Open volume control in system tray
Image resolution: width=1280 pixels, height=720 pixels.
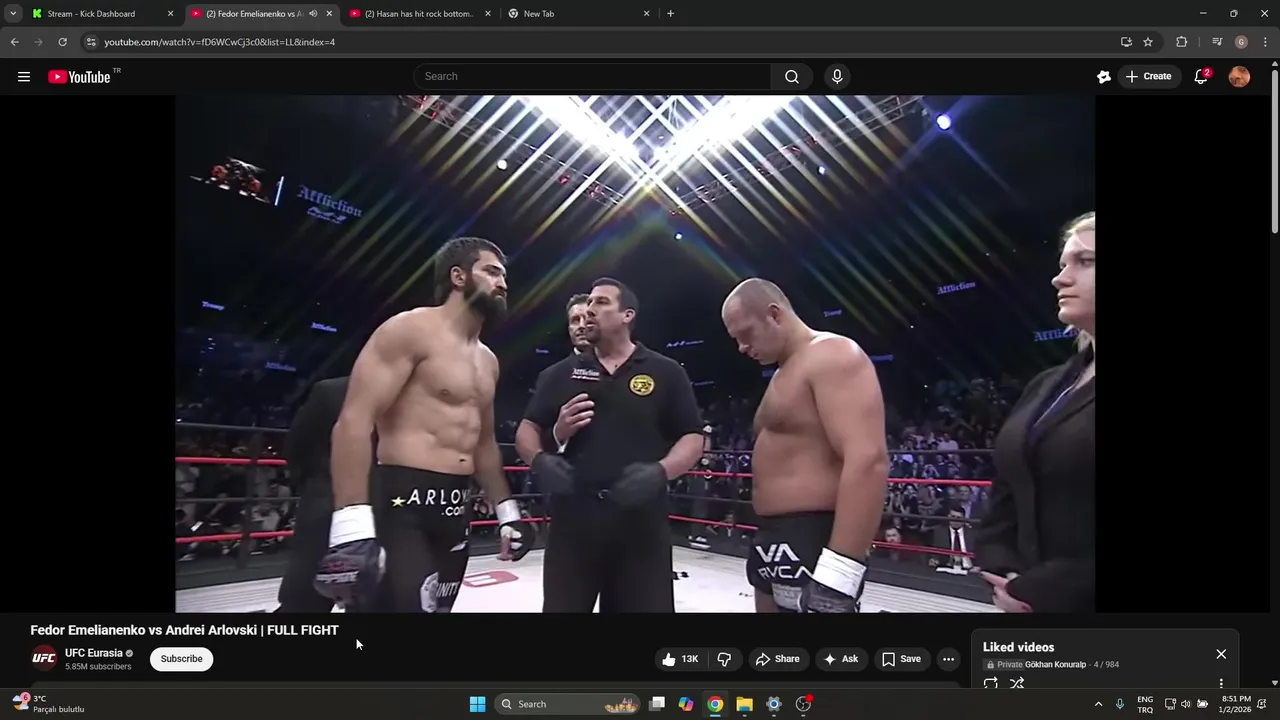click(x=1186, y=704)
